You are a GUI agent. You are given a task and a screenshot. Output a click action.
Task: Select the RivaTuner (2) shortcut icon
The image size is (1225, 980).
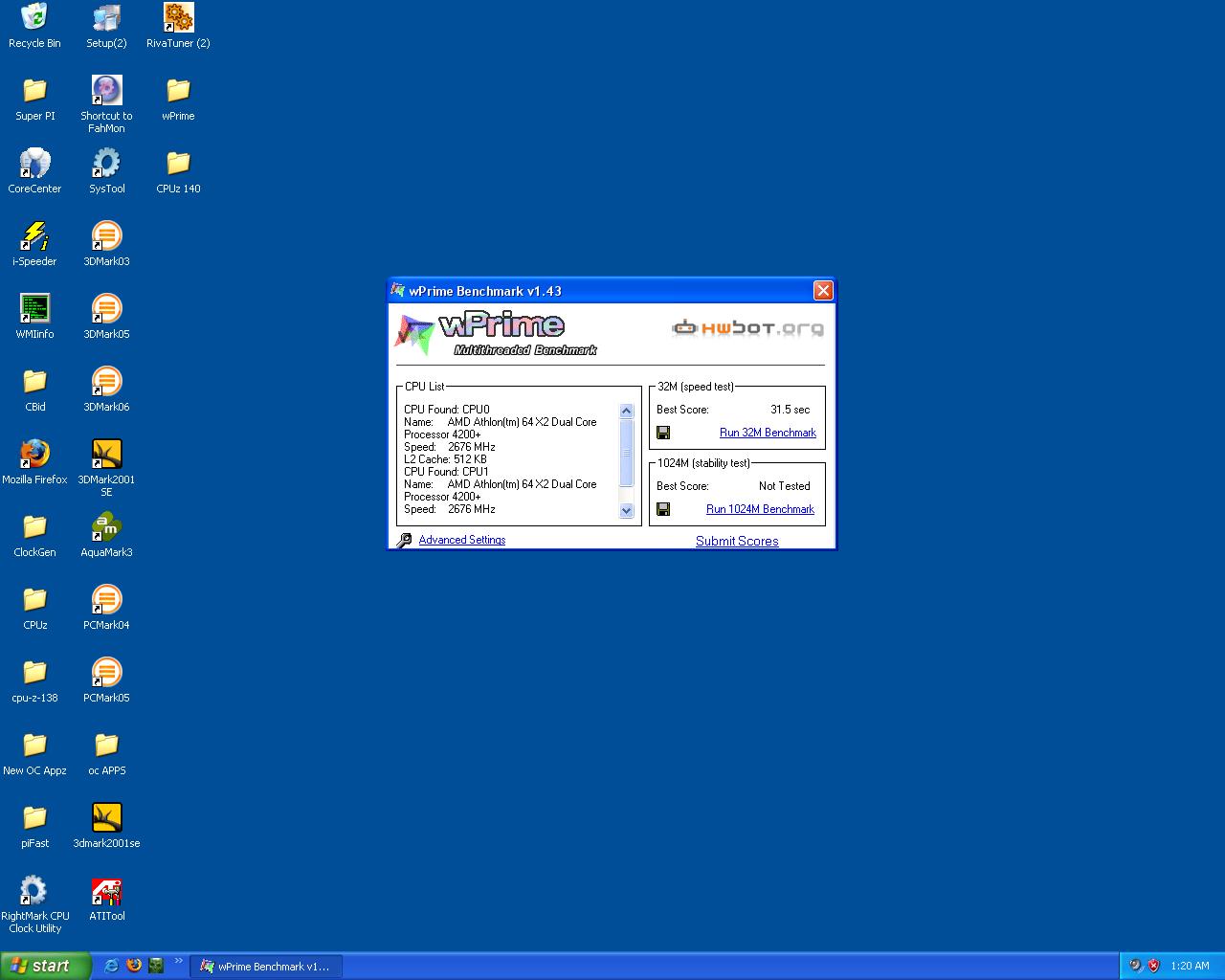tap(178, 17)
